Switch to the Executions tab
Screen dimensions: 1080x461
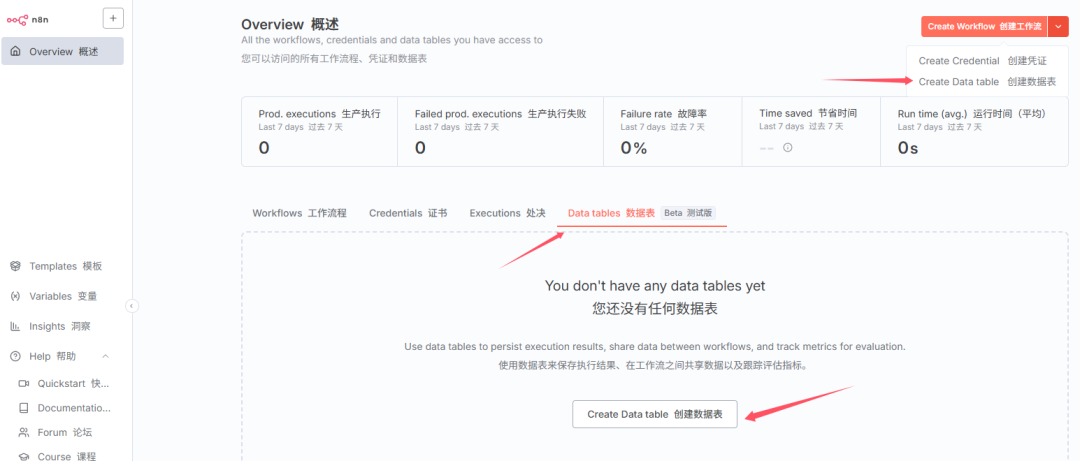pyautogui.click(x=508, y=213)
